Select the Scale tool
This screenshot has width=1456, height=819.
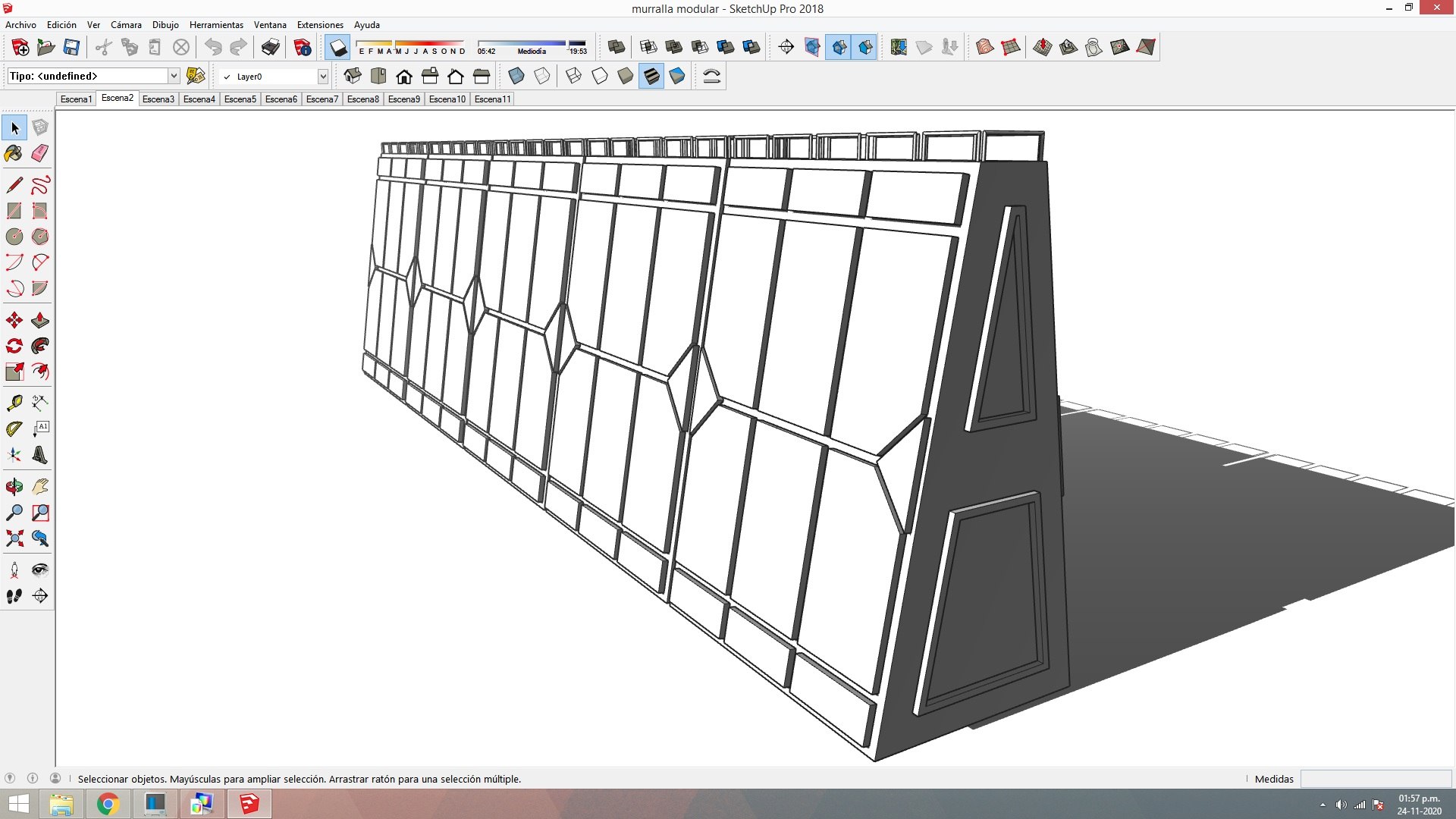click(x=14, y=372)
